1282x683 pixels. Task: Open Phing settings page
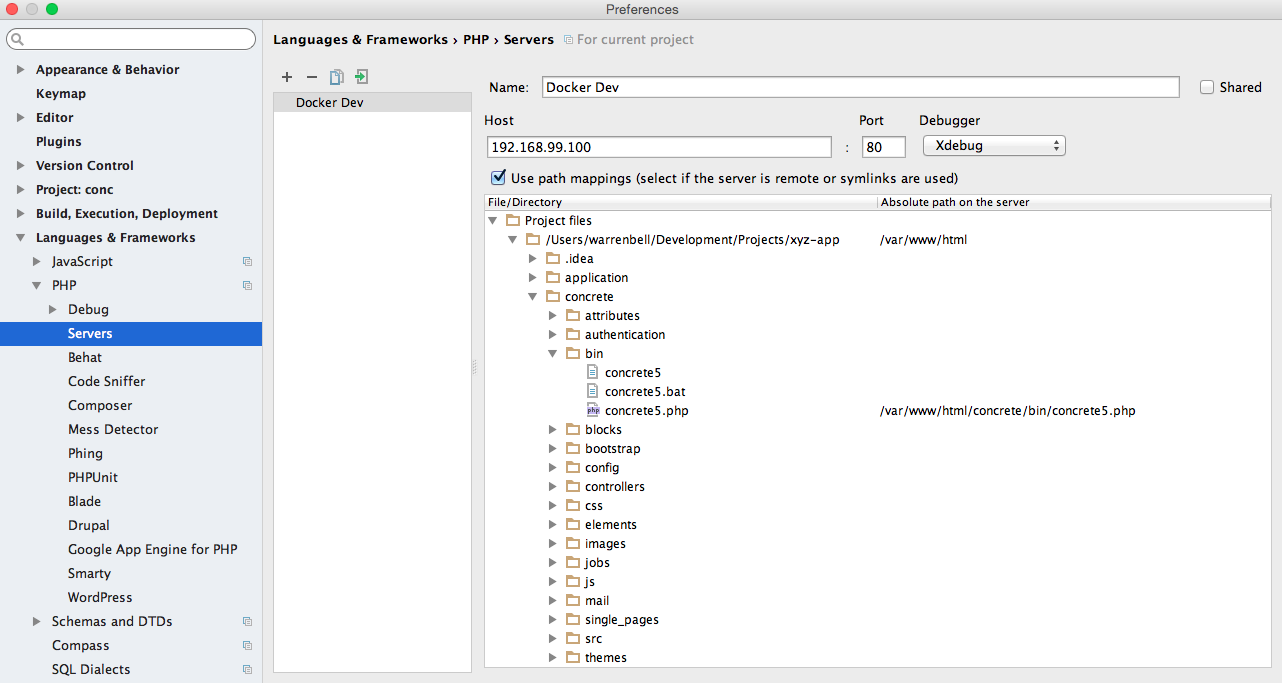click(85, 454)
